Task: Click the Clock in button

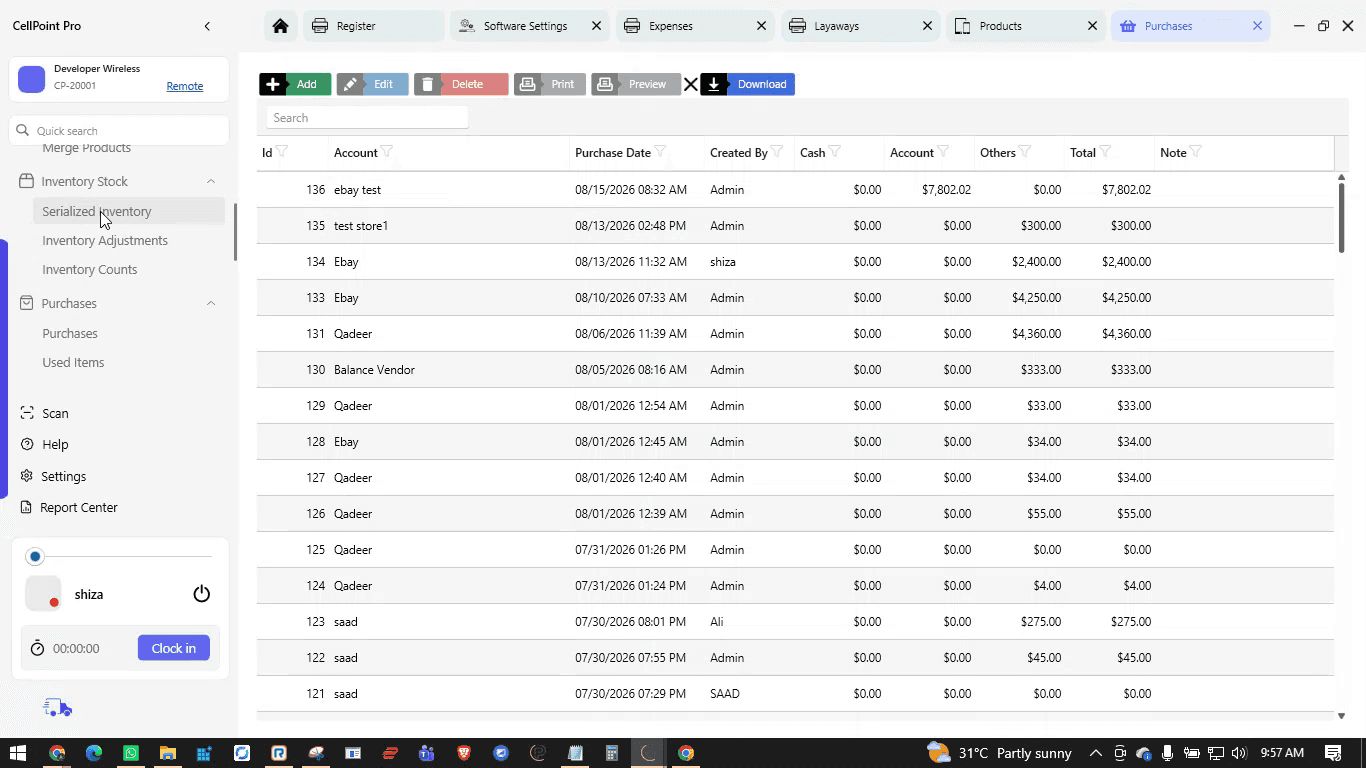Action: tap(174, 648)
